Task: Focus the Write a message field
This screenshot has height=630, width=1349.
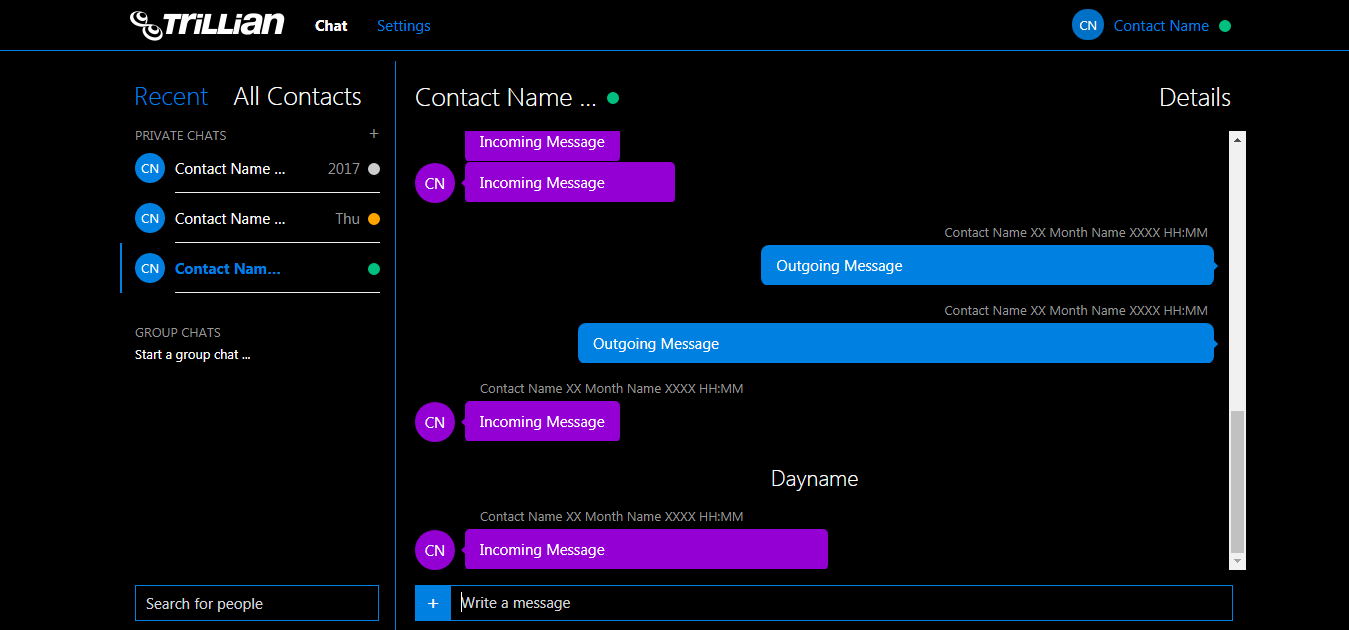Action: pyautogui.click(x=841, y=603)
